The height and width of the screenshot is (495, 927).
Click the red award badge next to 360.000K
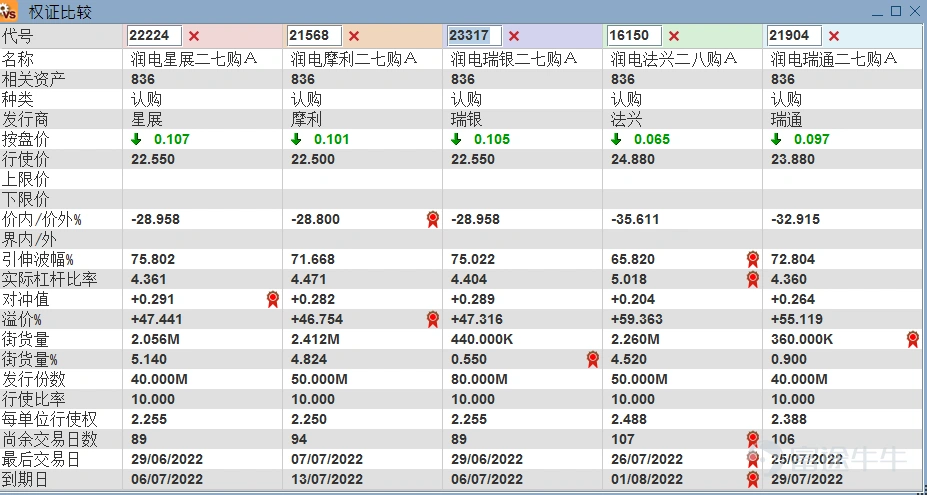point(913,339)
